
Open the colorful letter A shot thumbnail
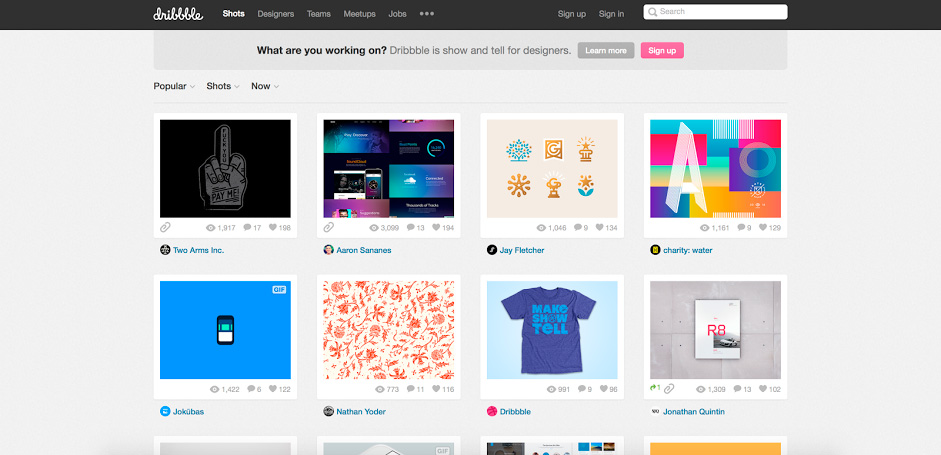[x=715, y=168]
